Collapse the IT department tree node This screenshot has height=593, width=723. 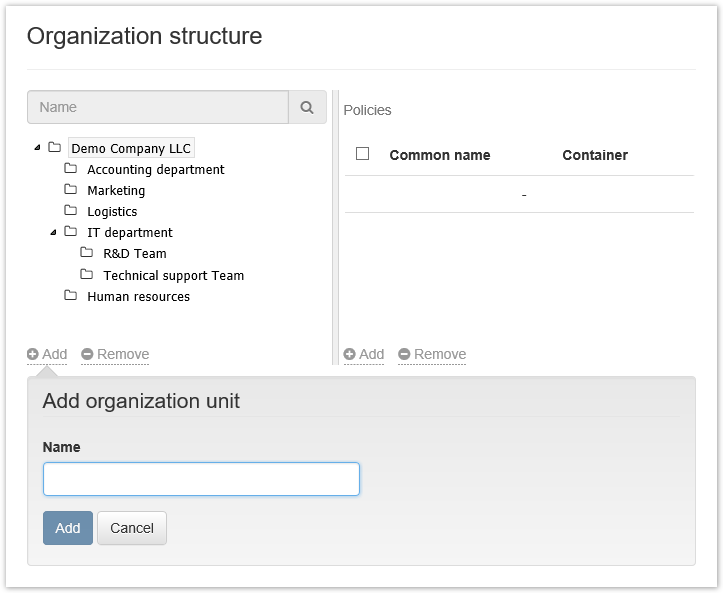pyautogui.click(x=53, y=232)
